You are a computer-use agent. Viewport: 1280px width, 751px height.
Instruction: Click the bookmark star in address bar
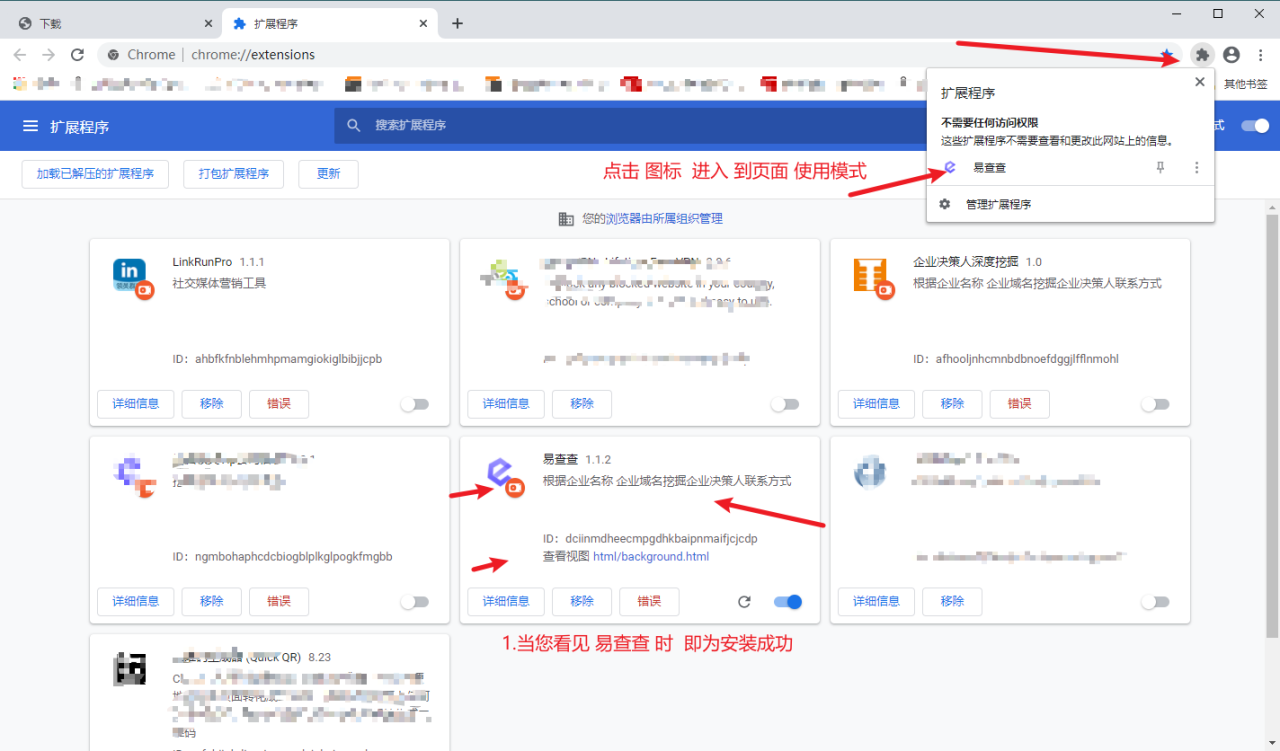tap(1166, 54)
